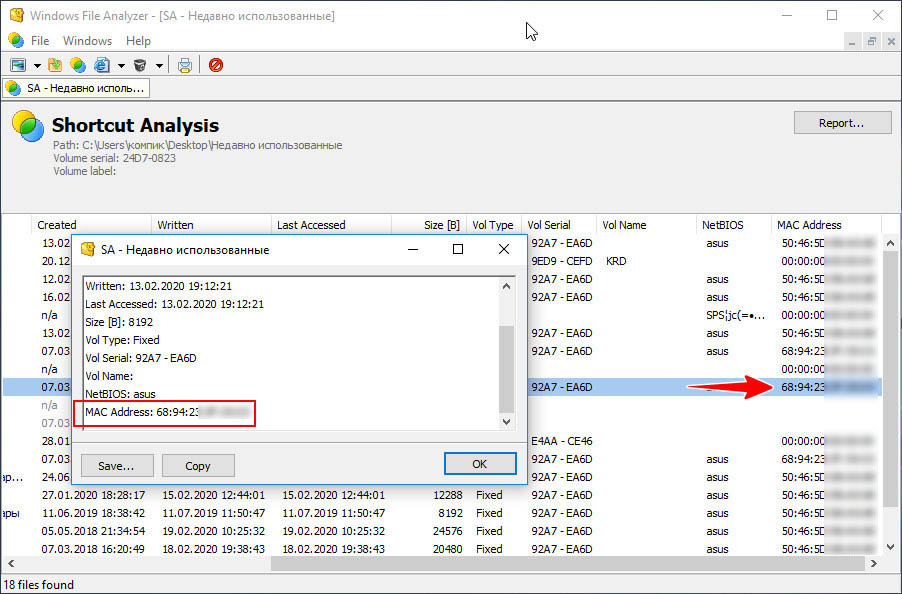Click the dialog text scroll down arrow
Viewport: 902px width, 594px height.
[506, 421]
